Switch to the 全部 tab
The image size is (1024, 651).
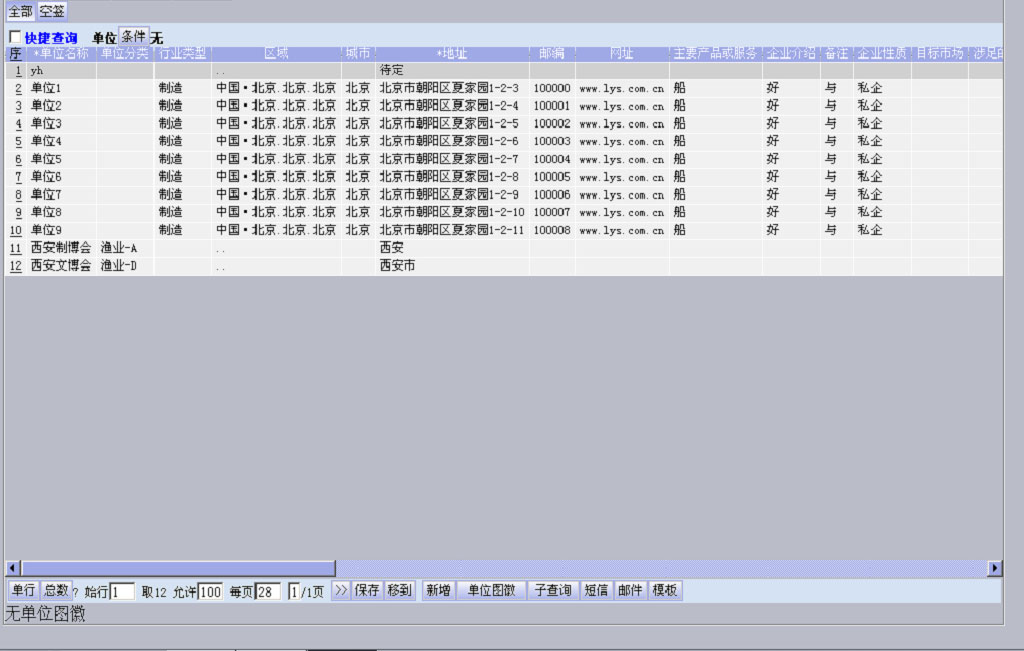pyautogui.click(x=20, y=12)
